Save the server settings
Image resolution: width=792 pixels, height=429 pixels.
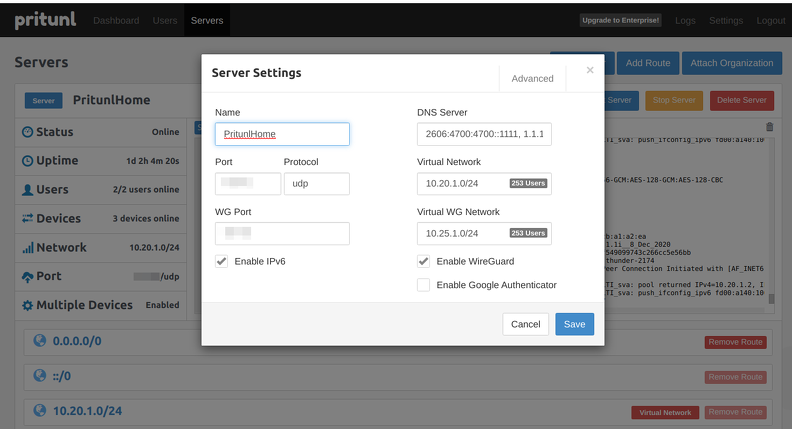click(x=574, y=324)
